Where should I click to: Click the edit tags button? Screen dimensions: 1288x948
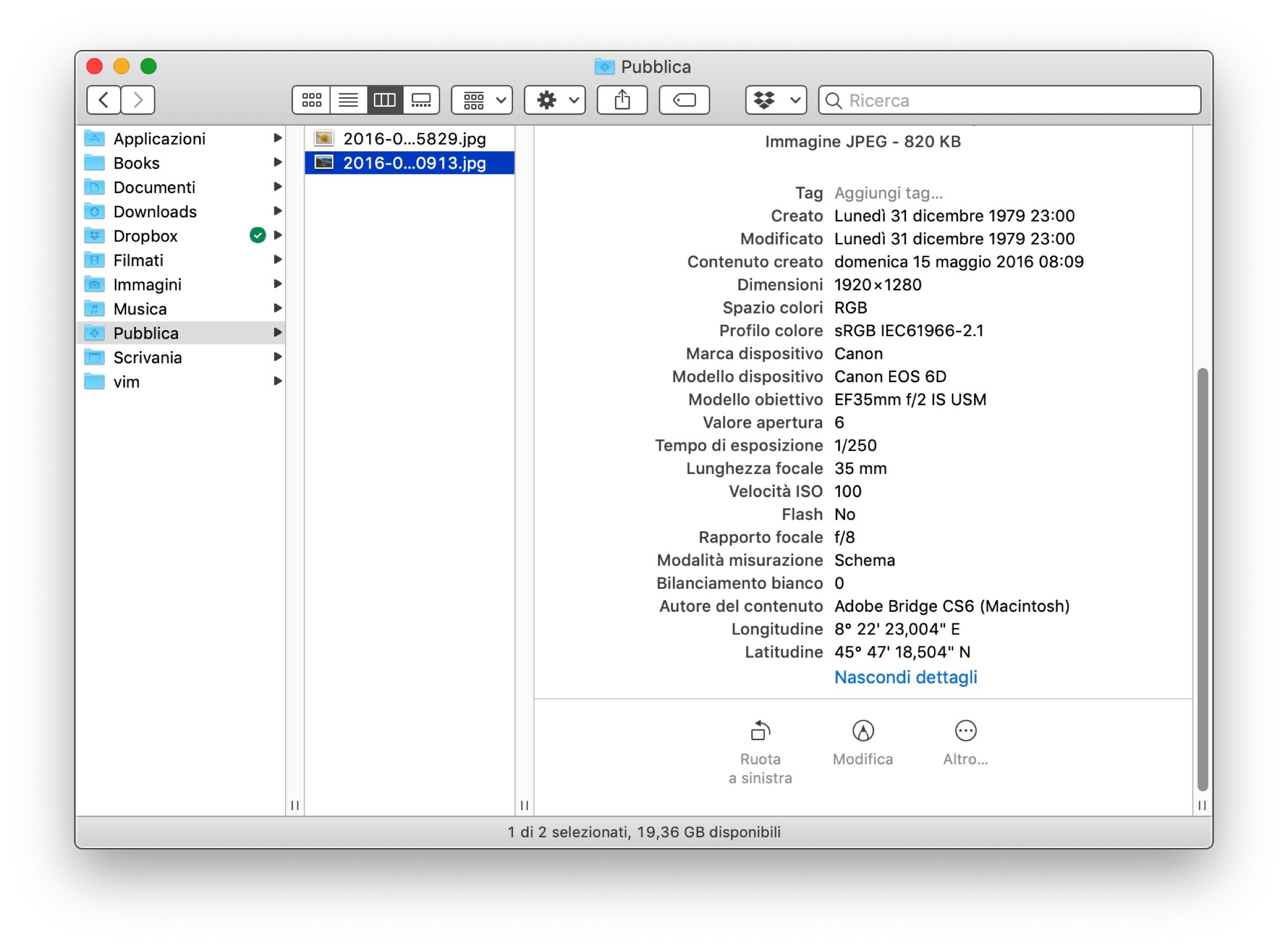pyautogui.click(x=684, y=100)
